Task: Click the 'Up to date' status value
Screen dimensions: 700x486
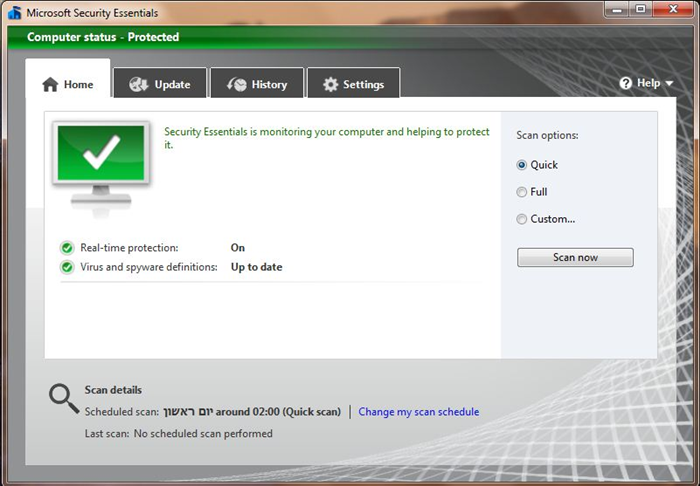Action: [x=257, y=267]
